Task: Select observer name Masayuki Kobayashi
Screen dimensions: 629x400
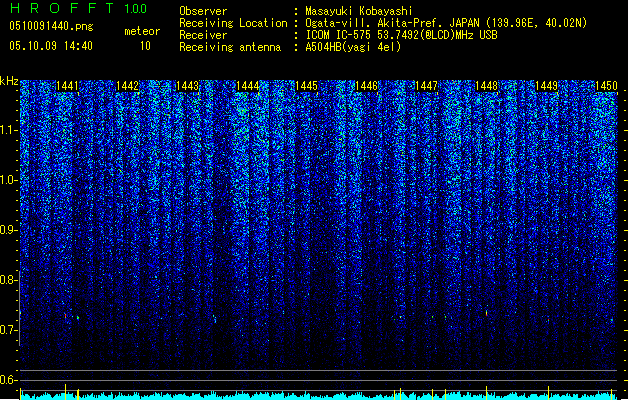Action: click(x=359, y=11)
